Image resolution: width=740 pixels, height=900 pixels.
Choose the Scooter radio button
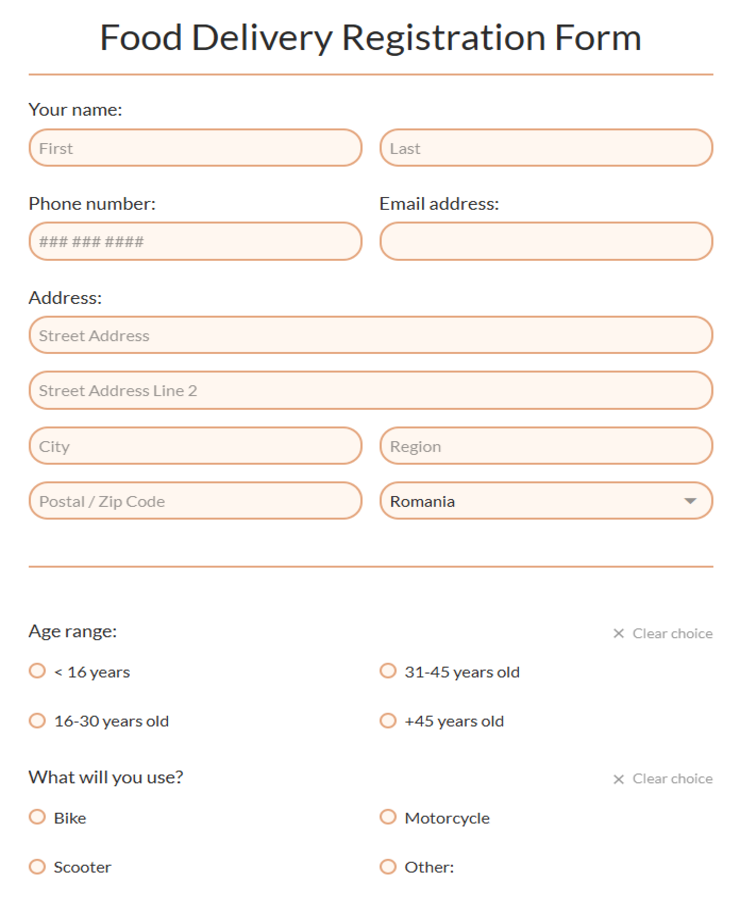point(38,866)
